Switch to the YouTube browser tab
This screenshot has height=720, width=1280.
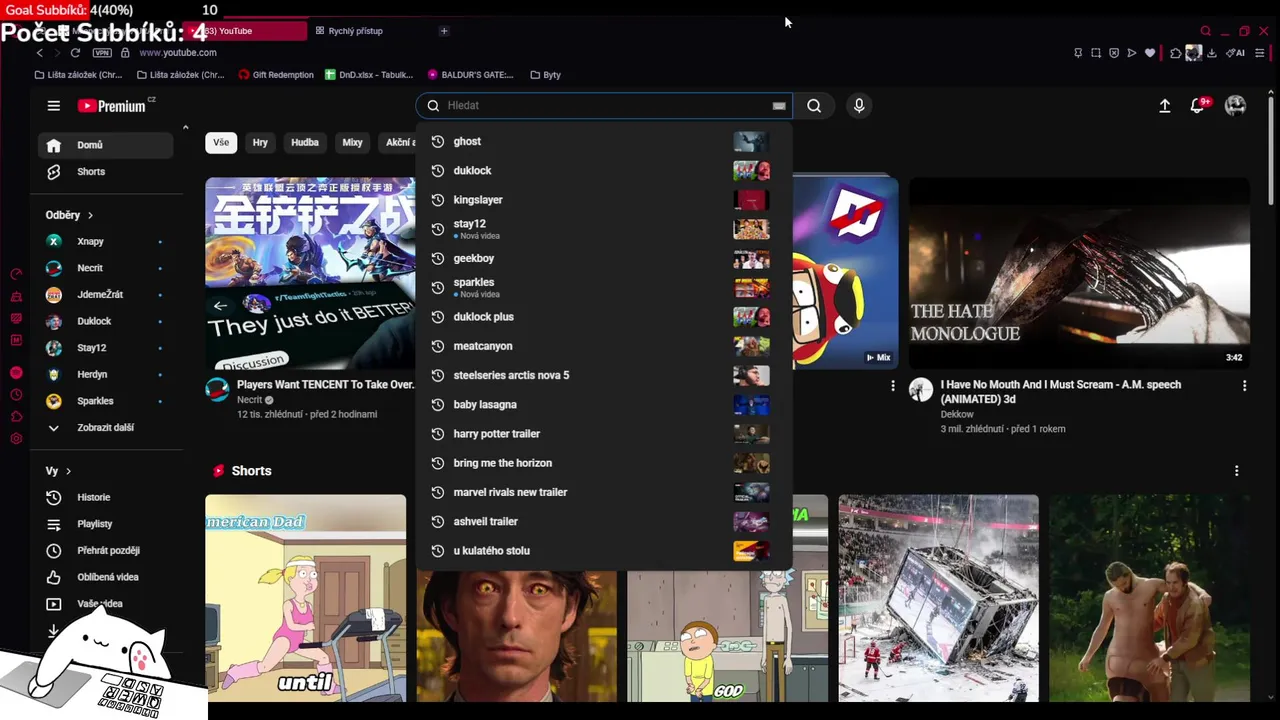pyautogui.click(x=245, y=31)
